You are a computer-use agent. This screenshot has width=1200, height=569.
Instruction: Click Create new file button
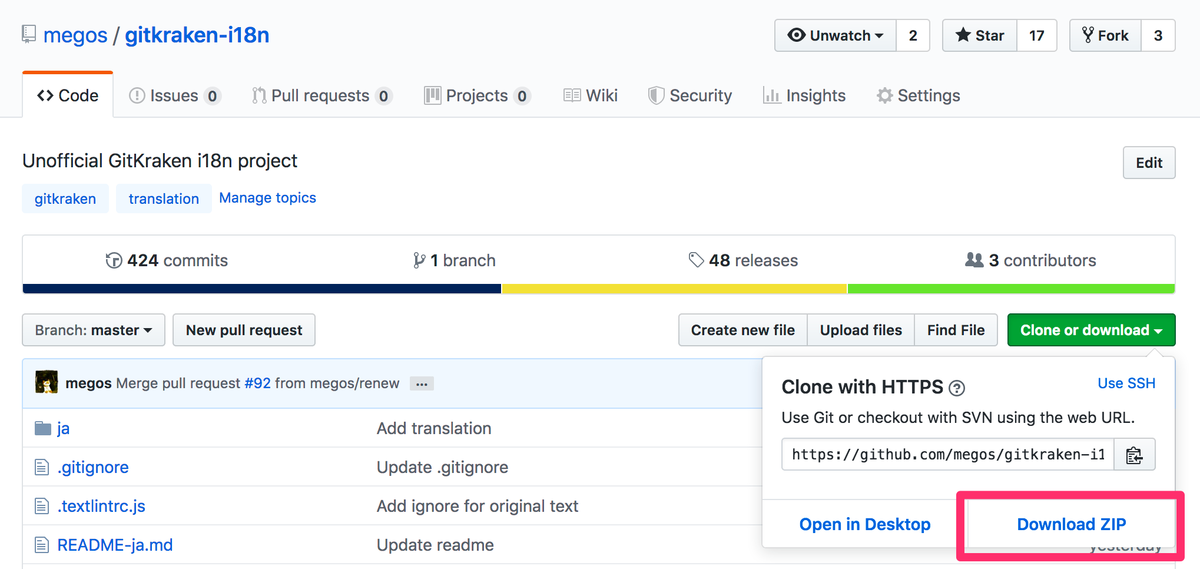[743, 330]
